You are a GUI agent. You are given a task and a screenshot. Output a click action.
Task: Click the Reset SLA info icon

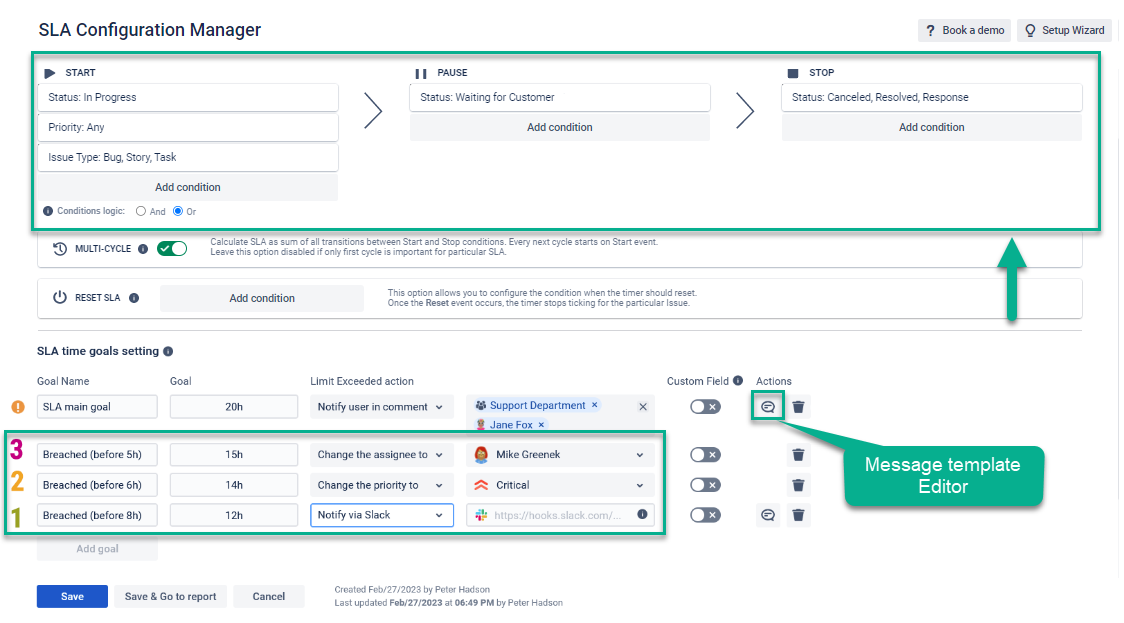coord(134,298)
